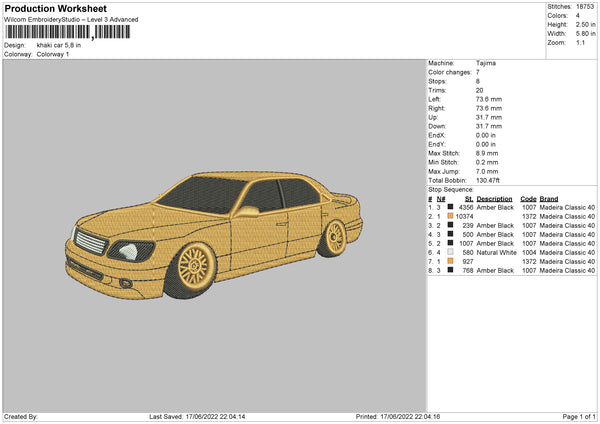The image size is (600, 424).
Task: Click the Brand column header
Action: 549,198
